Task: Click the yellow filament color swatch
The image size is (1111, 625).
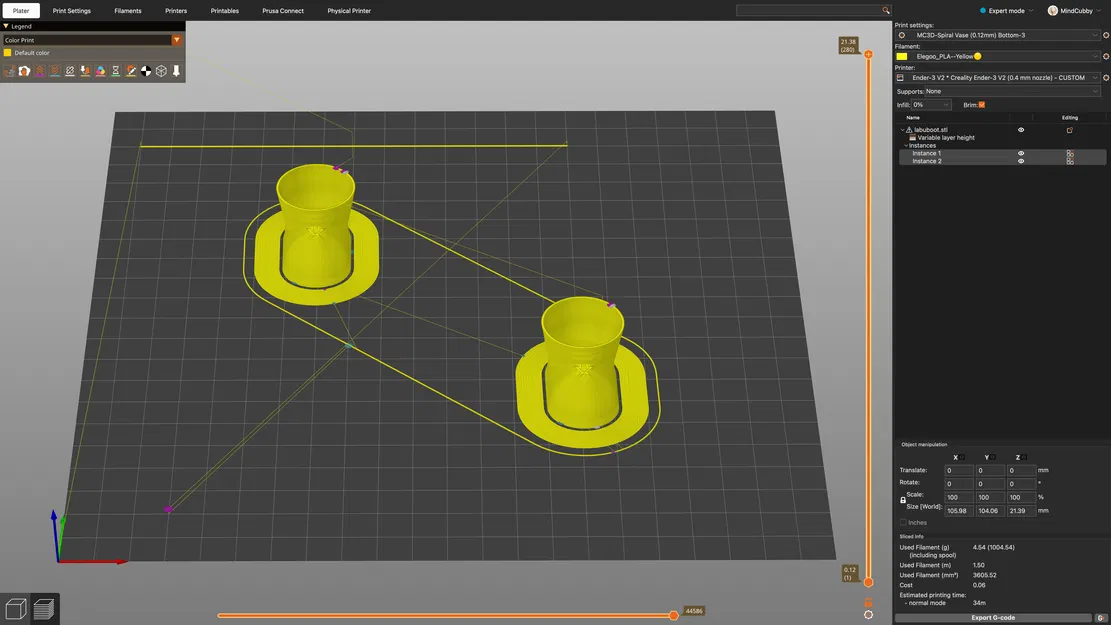Action: [902, 57]
